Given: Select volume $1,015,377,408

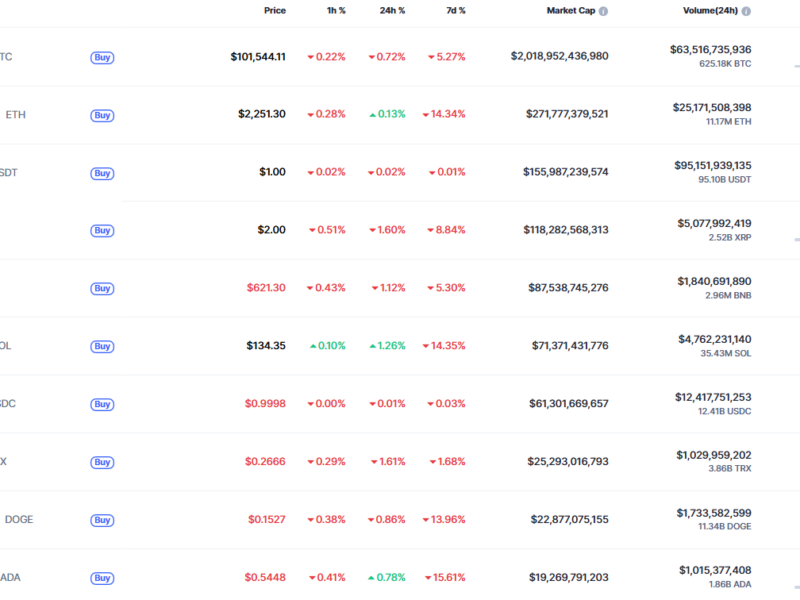Looking at the screenshot, I should [715, 570].
